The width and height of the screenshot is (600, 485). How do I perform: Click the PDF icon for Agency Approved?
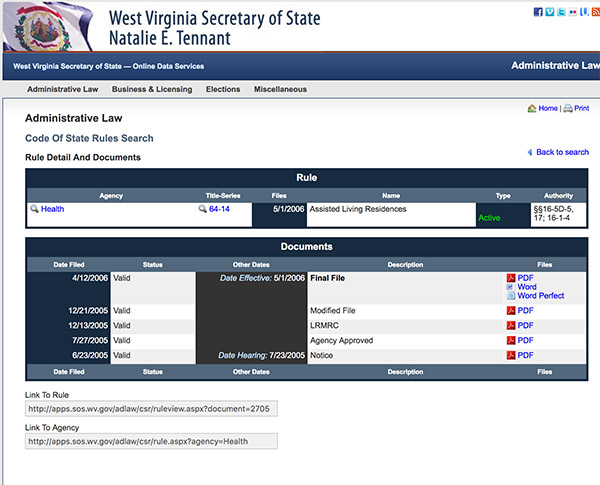[511, 340]
